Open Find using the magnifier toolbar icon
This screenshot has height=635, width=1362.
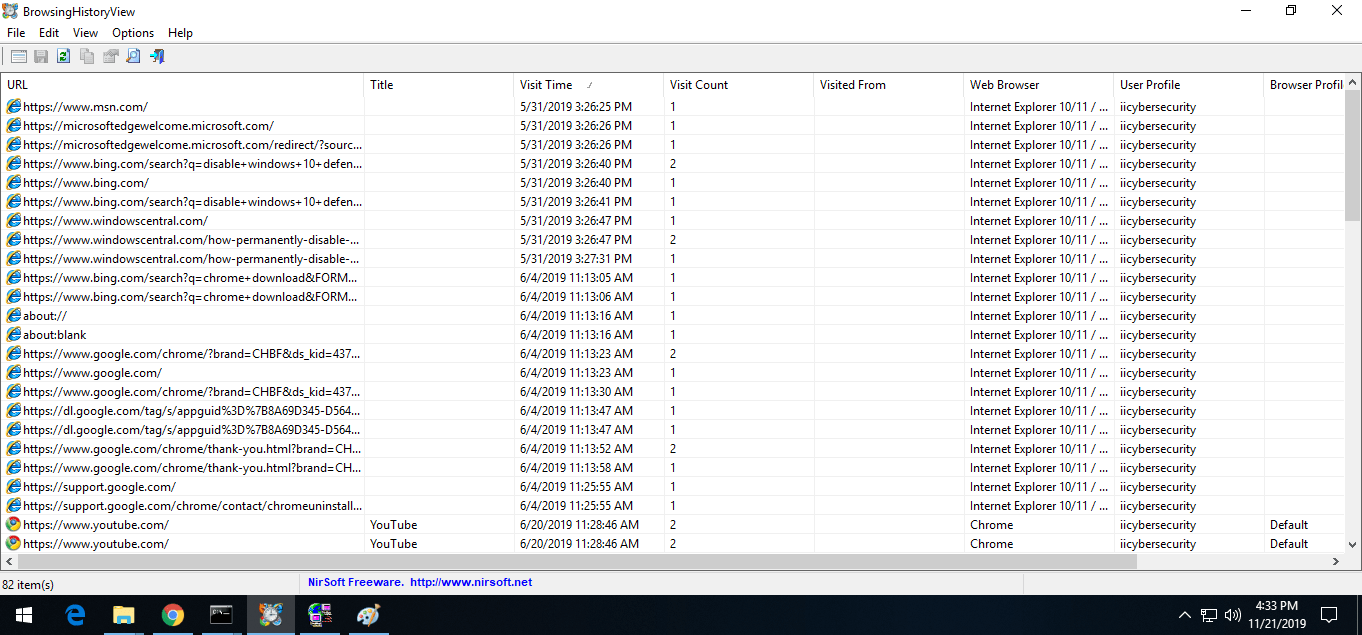tap(133, 57)
